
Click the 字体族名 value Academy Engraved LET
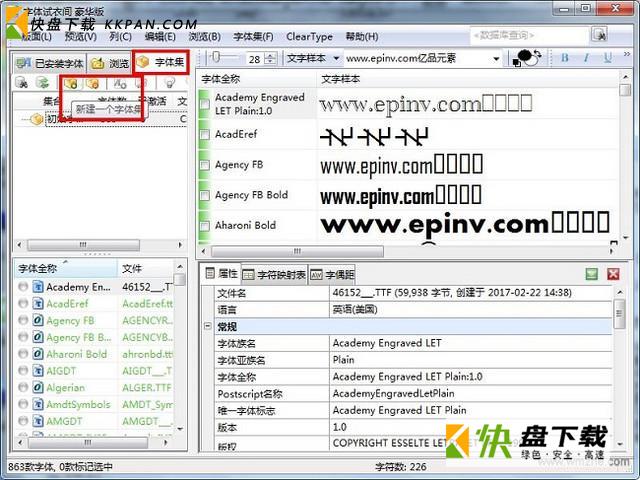tap(387, 343)
